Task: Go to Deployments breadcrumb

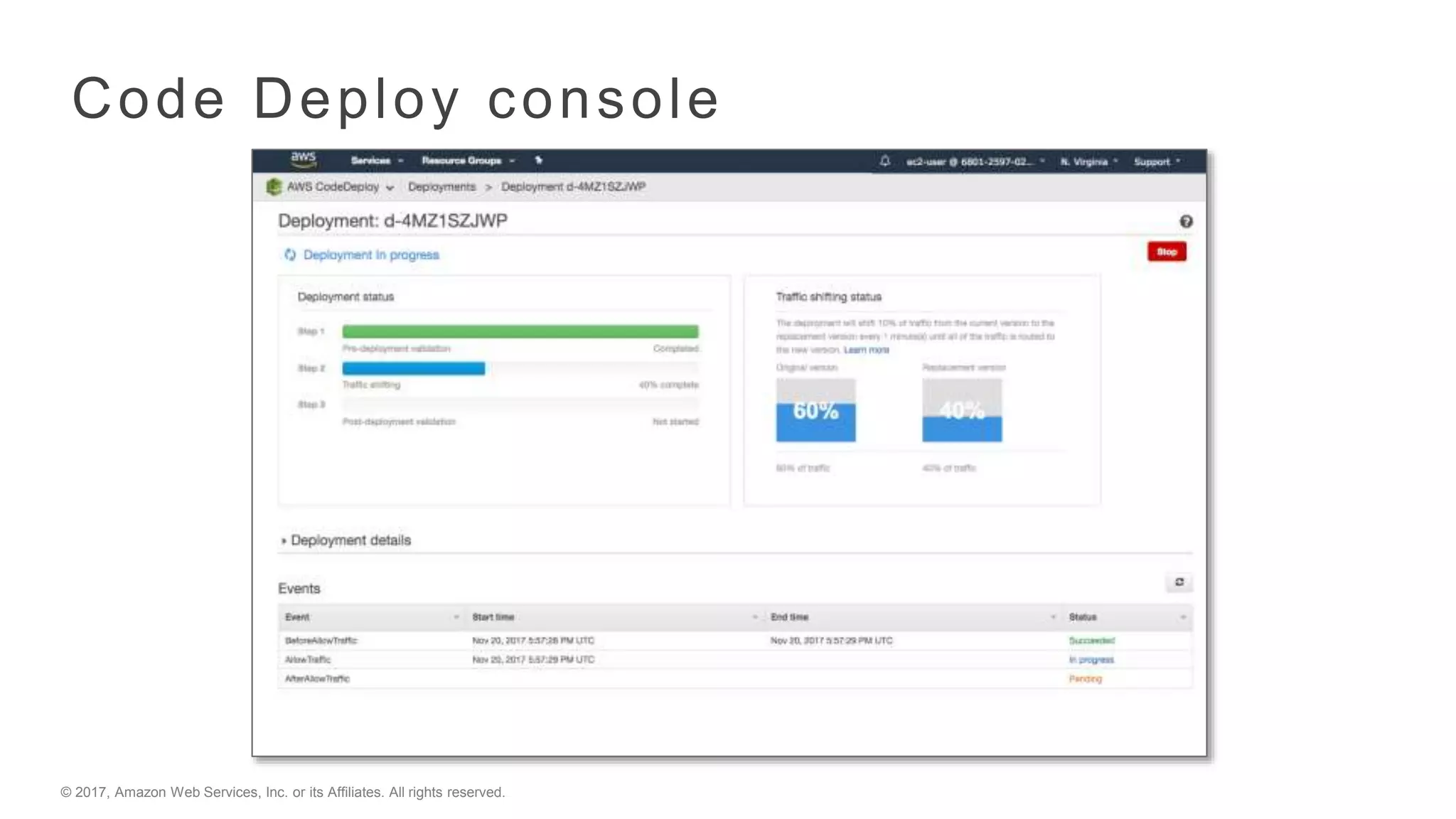Action: (x=441, y=187)
